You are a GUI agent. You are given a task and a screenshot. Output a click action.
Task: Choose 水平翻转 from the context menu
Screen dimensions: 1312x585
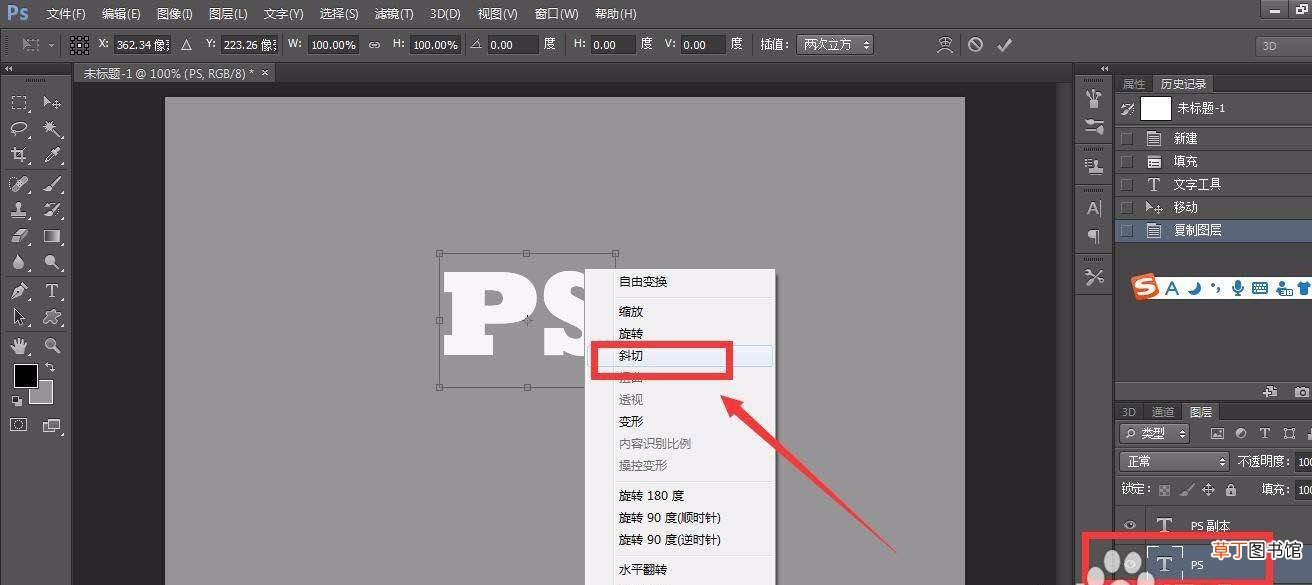coord(680,570)
